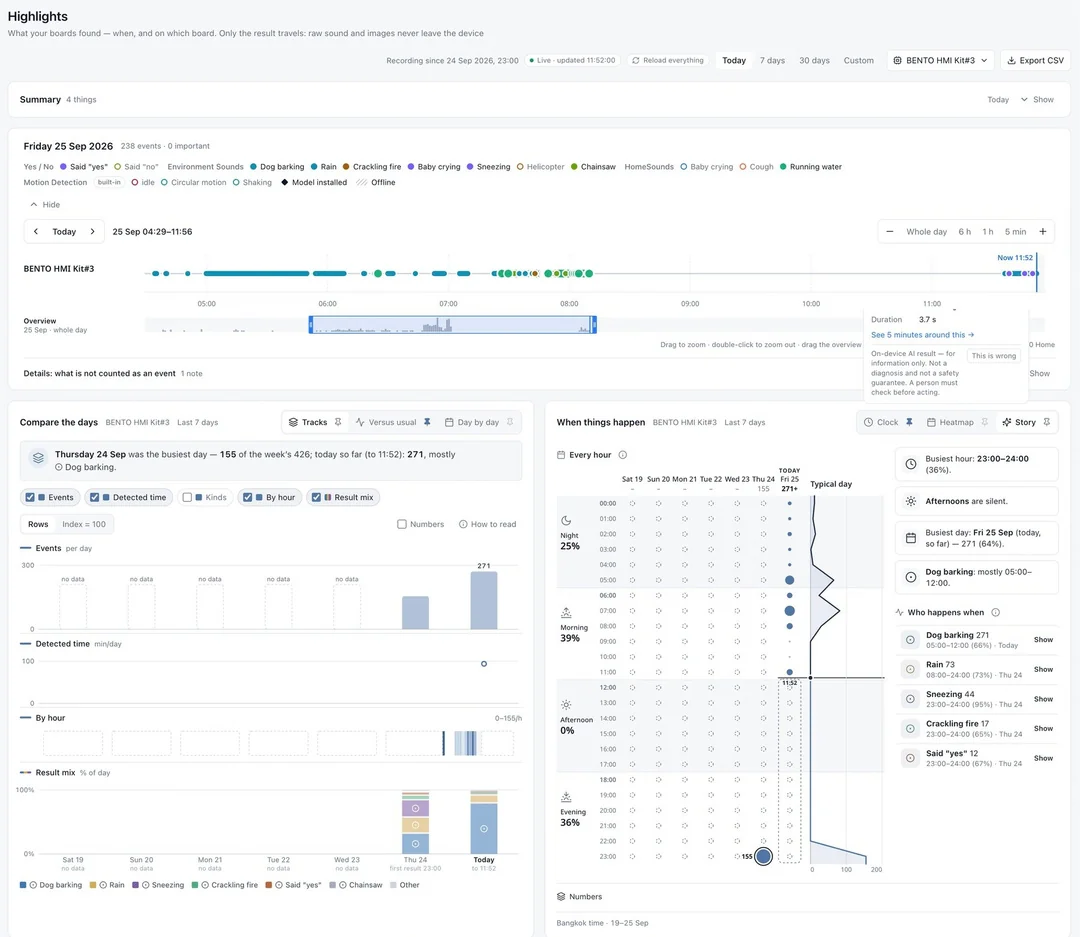The height and width of the screenshot is (937, 1080).
Task: Zoom in the timeline with plus icon
Action: (x=1043, y=231)
